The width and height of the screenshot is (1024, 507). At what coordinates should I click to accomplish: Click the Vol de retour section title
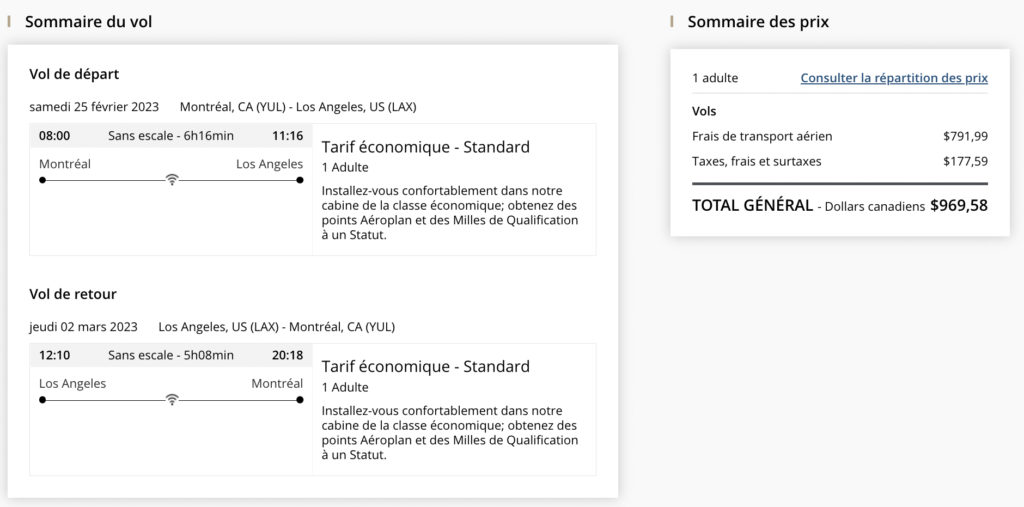tap(73, 294)
